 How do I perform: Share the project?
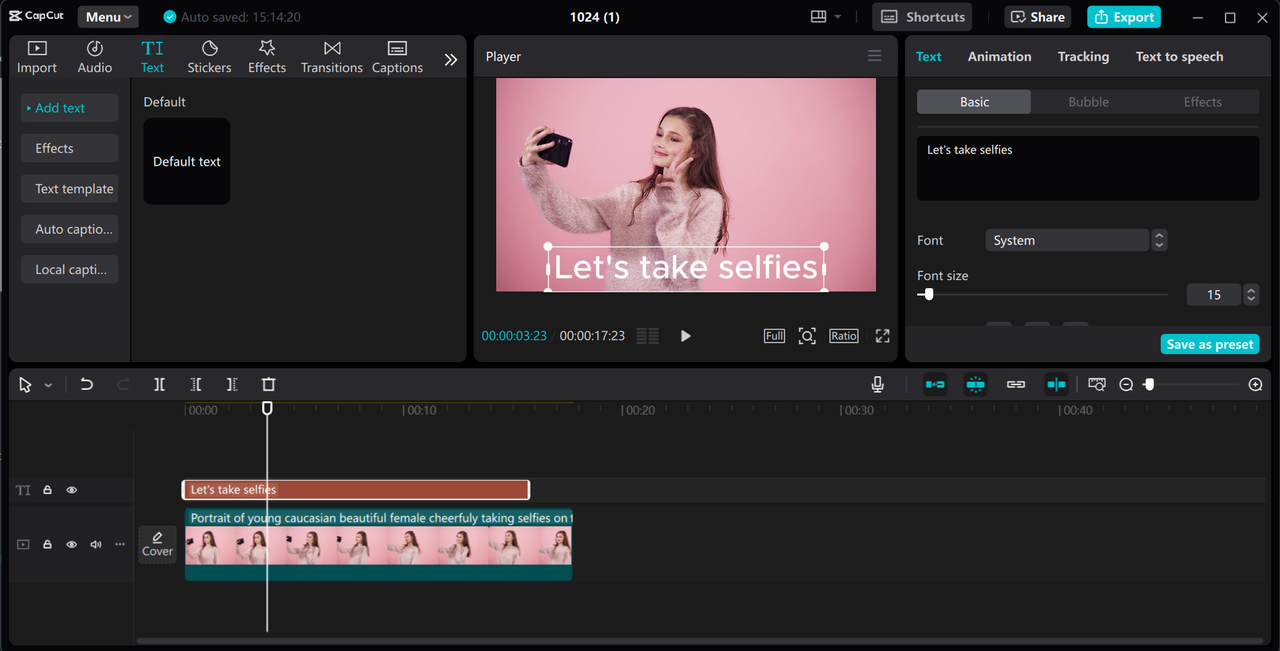[1037, 17]
